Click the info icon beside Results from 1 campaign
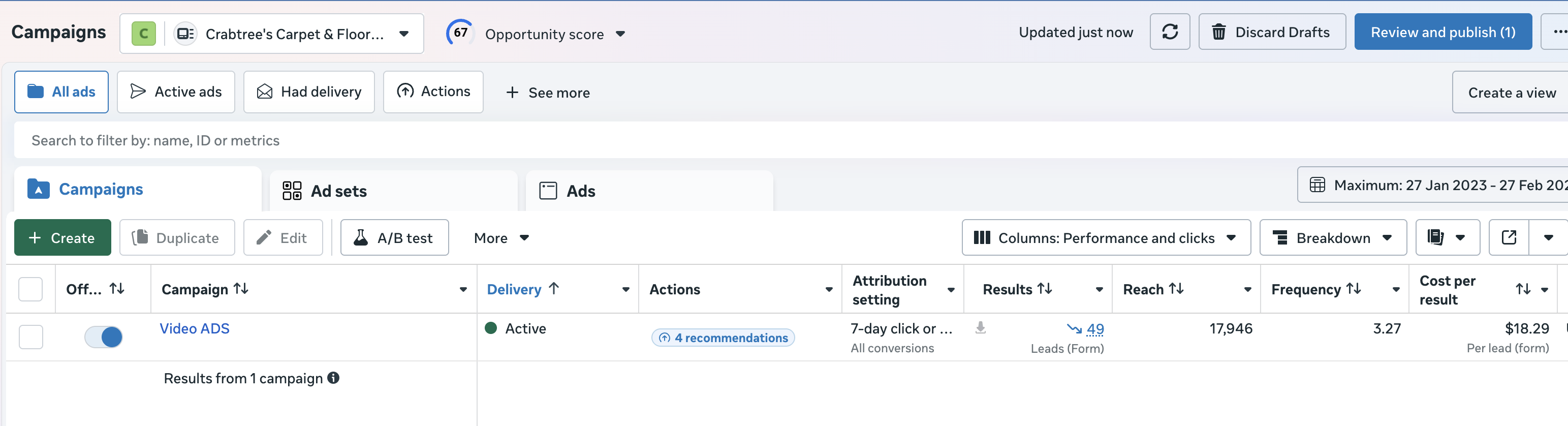This screenshot has width=1568, height=426. pyautogui.click(x=333, y=378)
